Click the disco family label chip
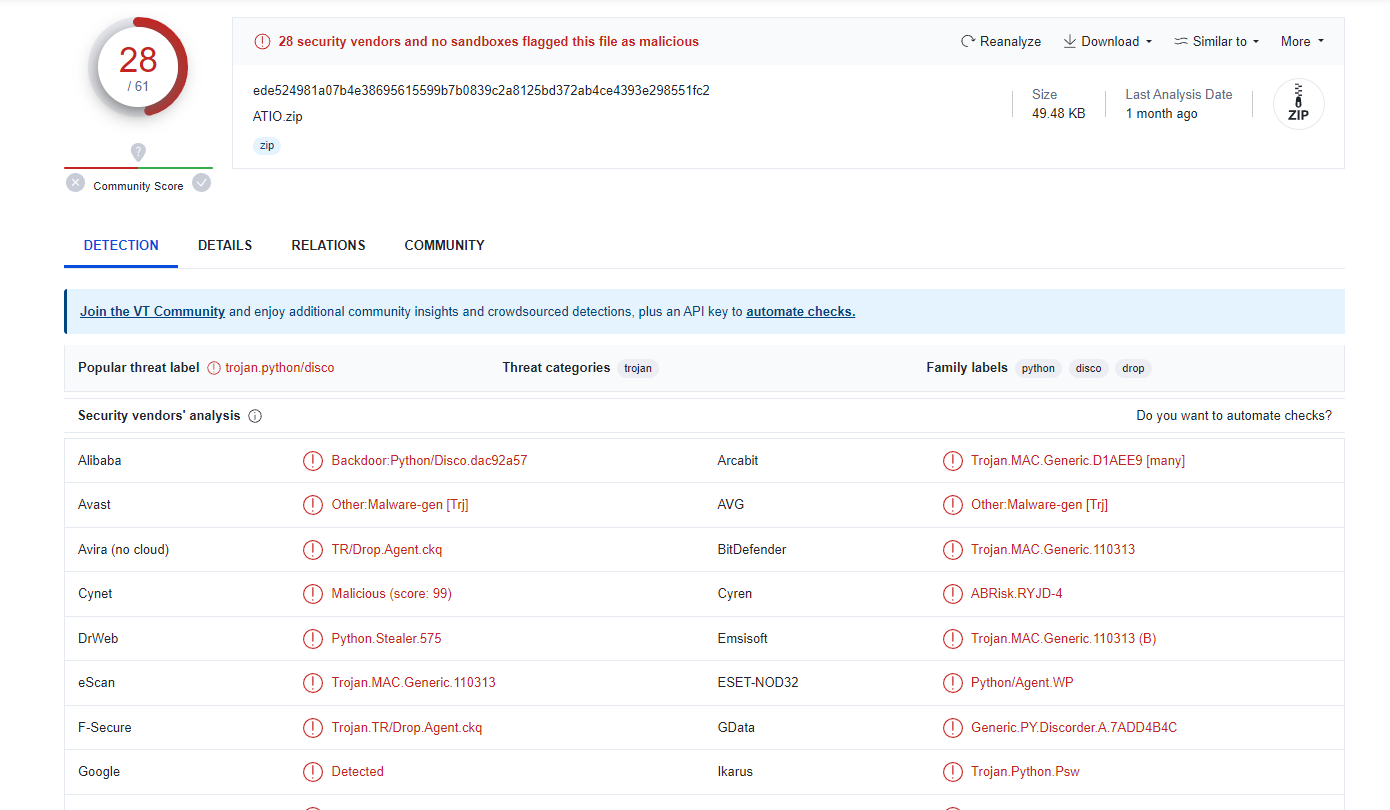Screen dimensions: 1390x810 tap(1089, 368)
